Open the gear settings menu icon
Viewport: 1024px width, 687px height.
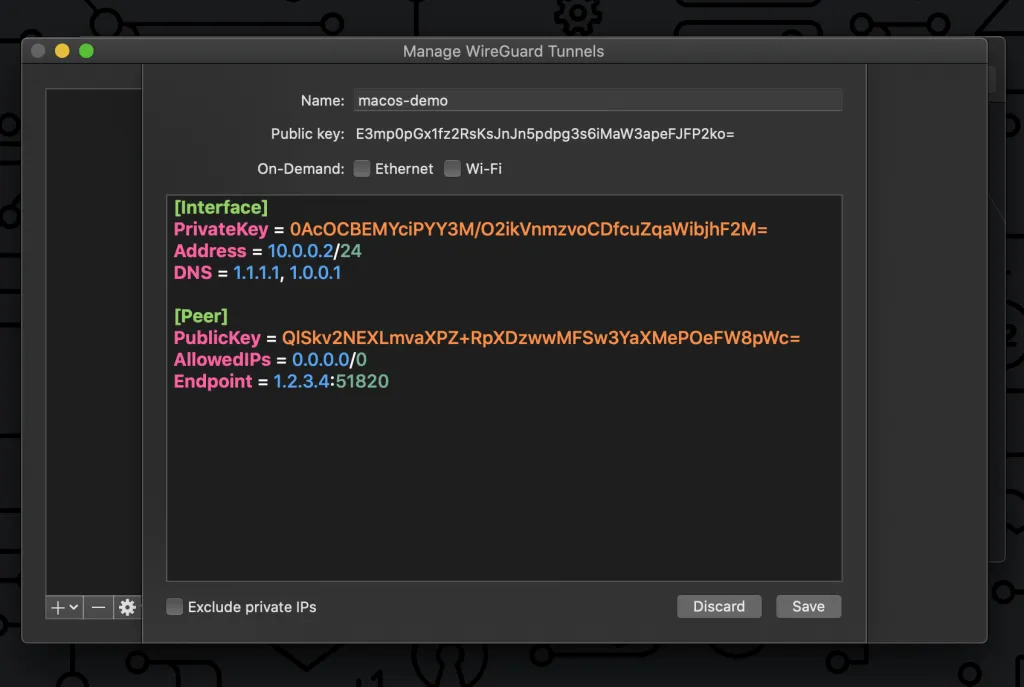coord(127,607)
